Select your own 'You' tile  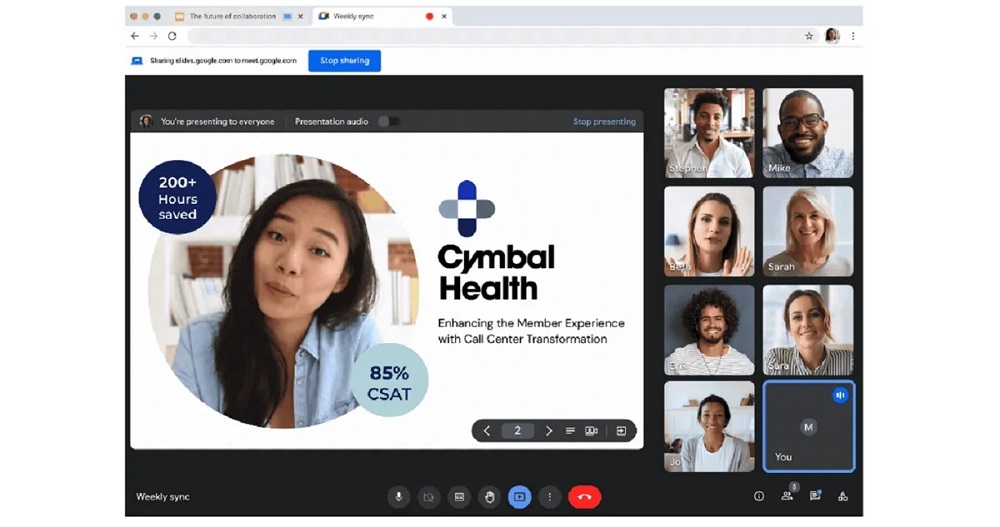pyautogui.click(x=808, y=427)
